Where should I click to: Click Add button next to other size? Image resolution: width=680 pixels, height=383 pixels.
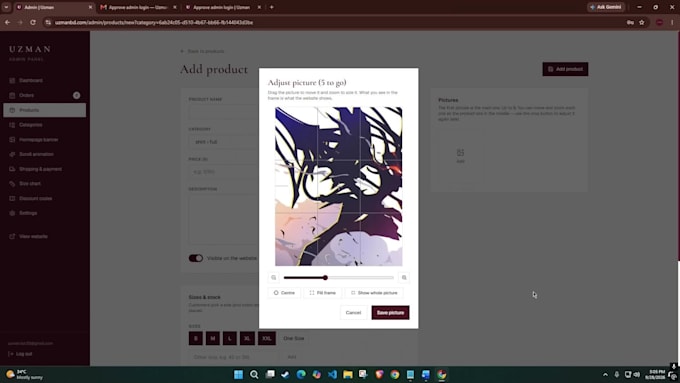292,357
